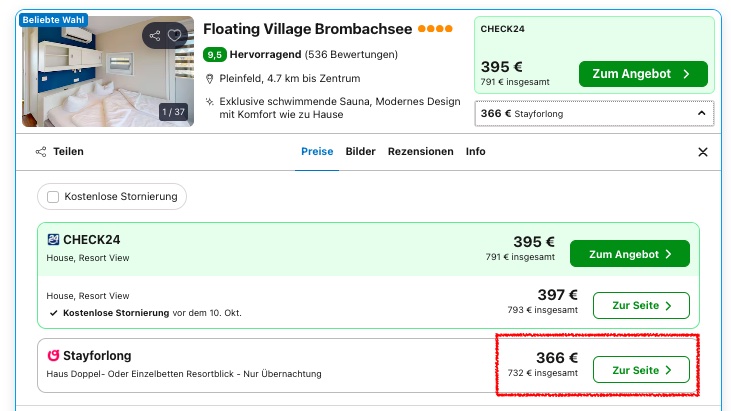Click the CHECK24 logo icon in offers list
Image resolution: width=731 pixels, height=411 pixels.
pyautogui.click(x=53, y=239)
